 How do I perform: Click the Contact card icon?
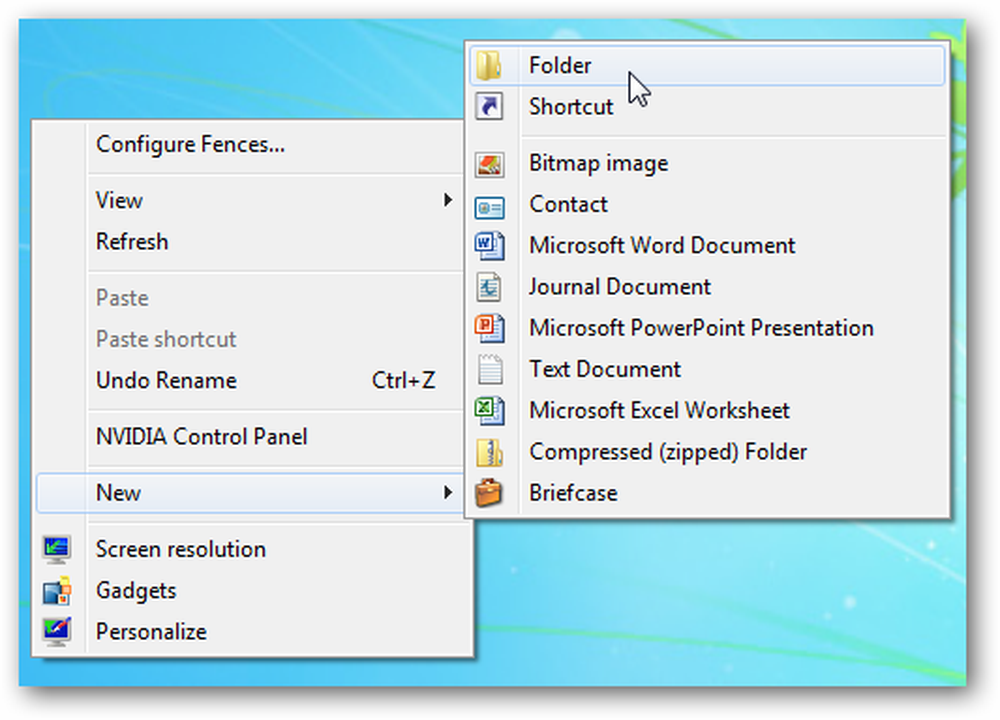[x=489, y=208]
